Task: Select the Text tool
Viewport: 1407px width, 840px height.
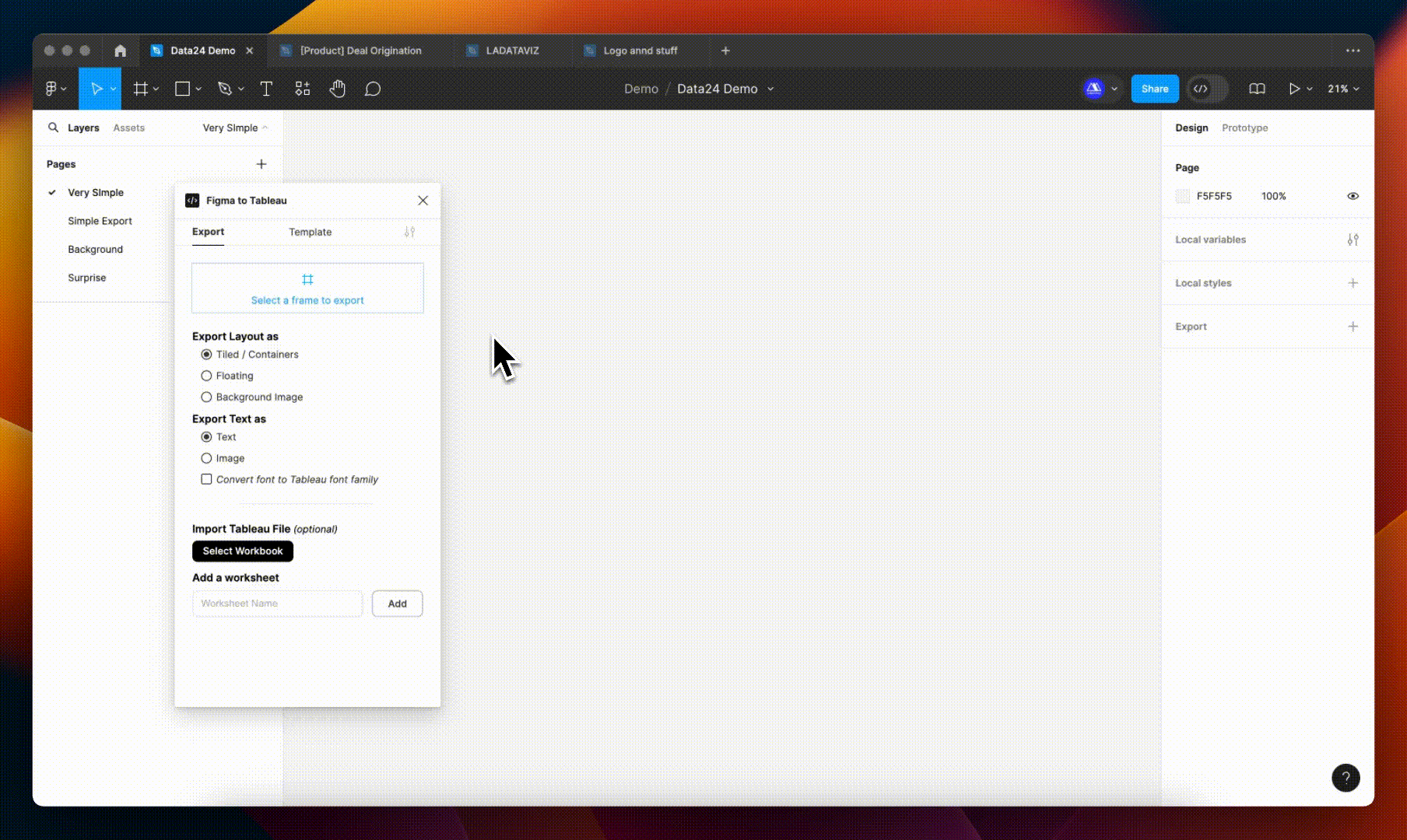Action: pos(266,89)
